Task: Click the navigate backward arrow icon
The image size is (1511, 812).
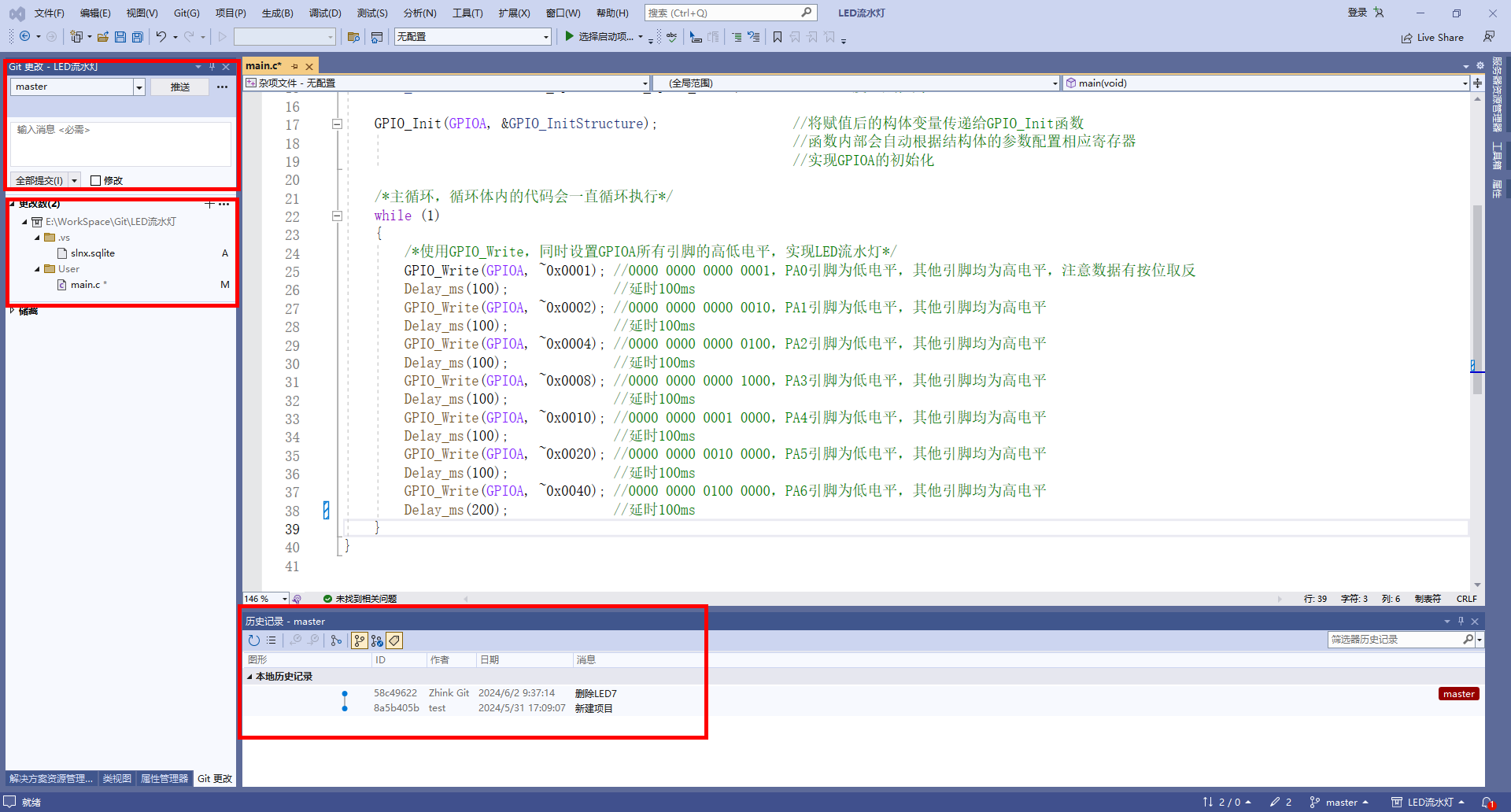Action: click(x=25, y=37)
